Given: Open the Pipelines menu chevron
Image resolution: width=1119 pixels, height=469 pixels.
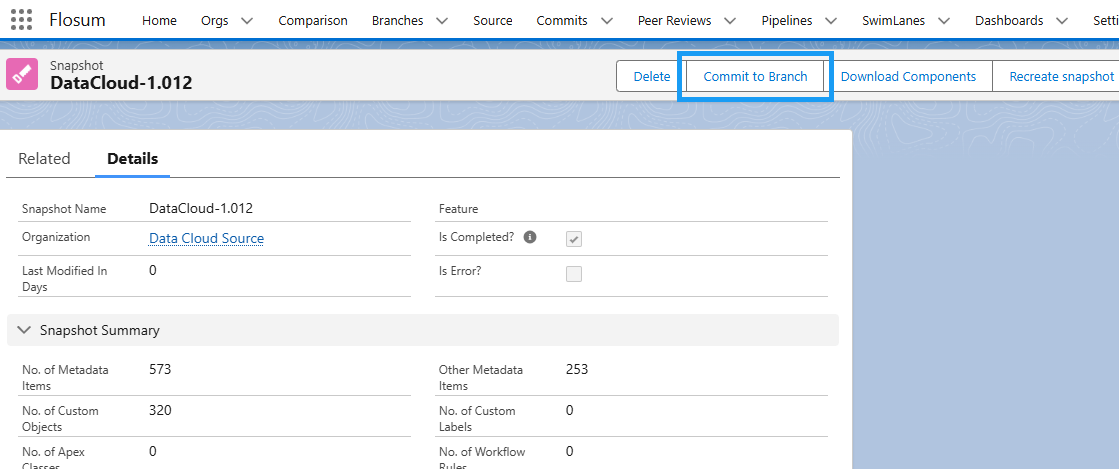Looking at the screenshot, I should (831, 21).
